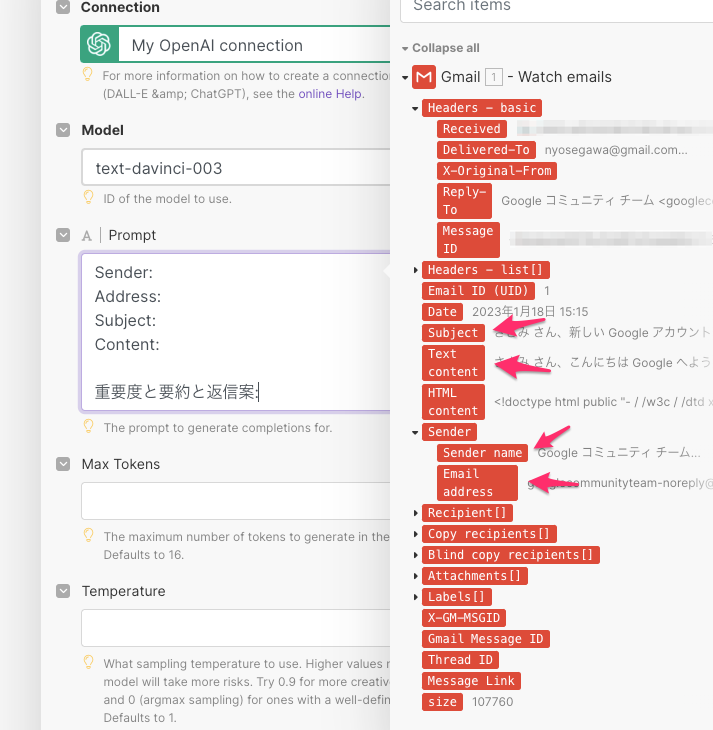Insert the Gmail Message ID pill
The height and width of the screenshot is (730, 713).
(x=486, y=639)
